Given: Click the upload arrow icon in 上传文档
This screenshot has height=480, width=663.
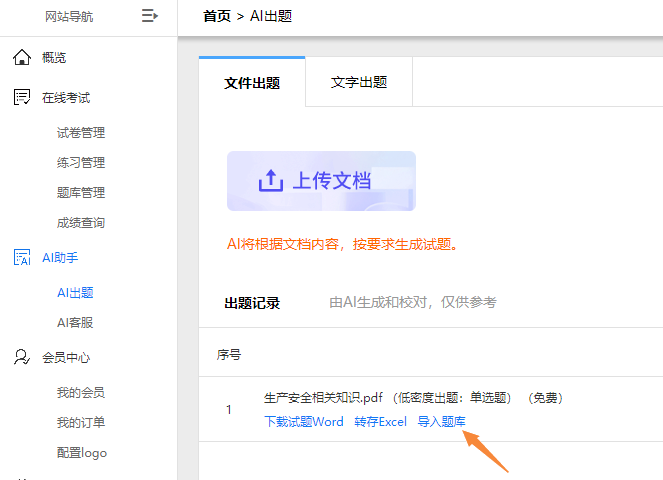Looking at the screenshot, I should 271,181.
